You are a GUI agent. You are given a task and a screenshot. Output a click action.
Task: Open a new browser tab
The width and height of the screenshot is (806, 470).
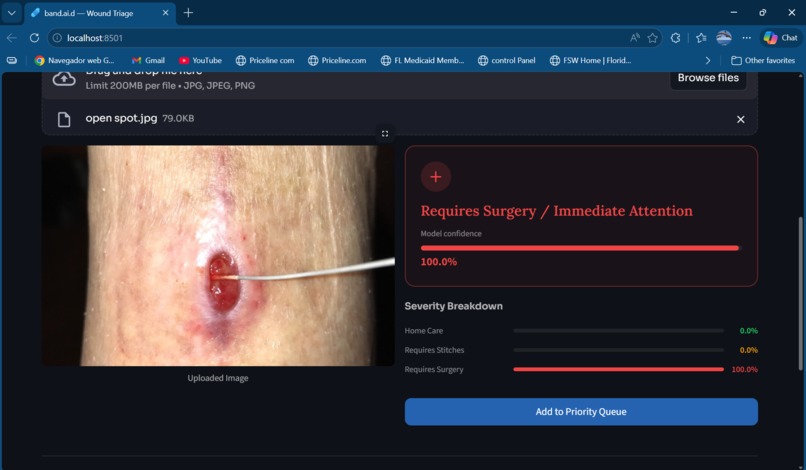(x=188, y=13)
